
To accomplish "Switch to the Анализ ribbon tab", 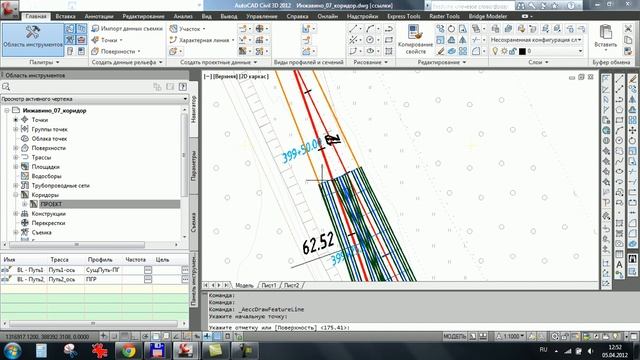I will point(183,16).
